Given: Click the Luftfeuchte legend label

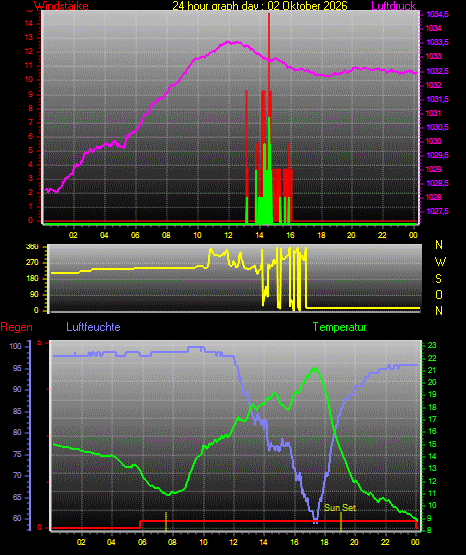Looking at the screenshot, I should pos(93,327).
